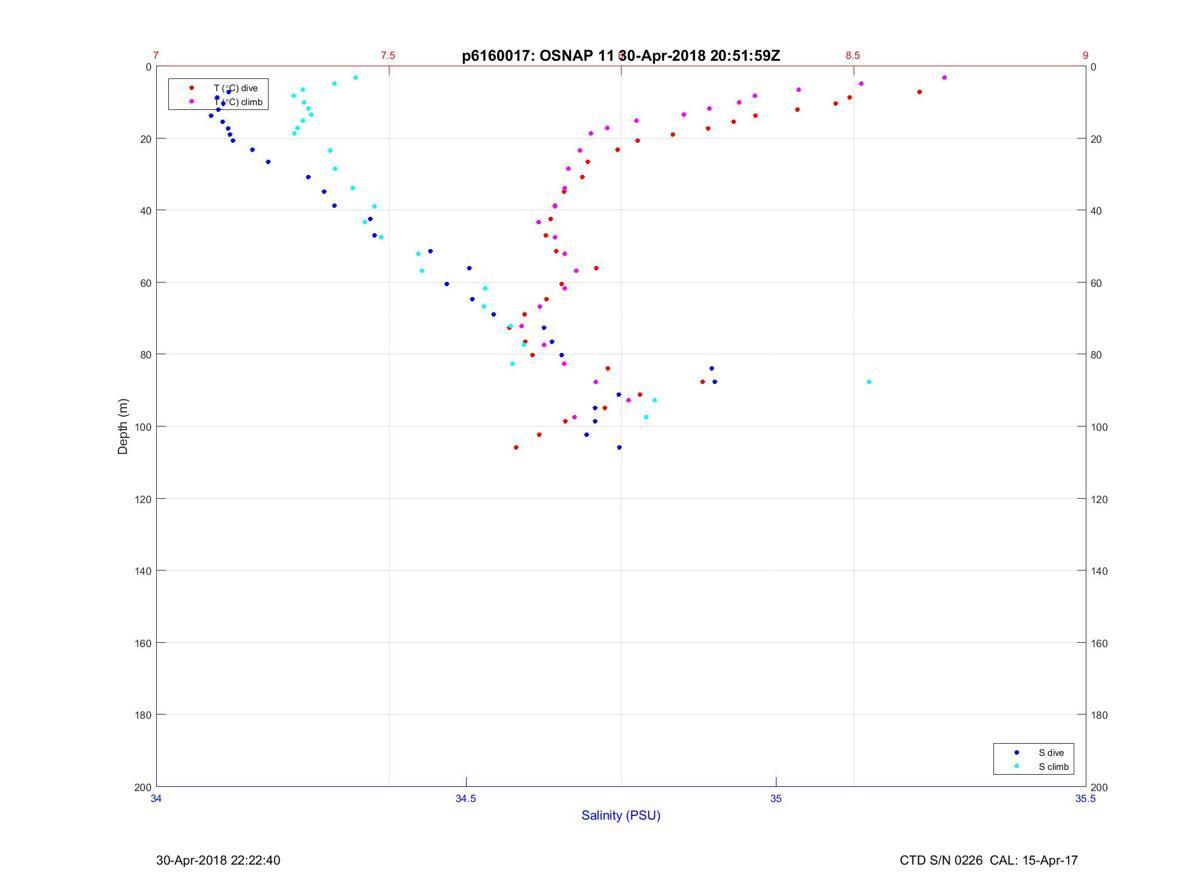The width and height of the screenshot is (1200, 885).
Task: Click the vertical "Depth (m)" axis label
Action: point(124,427)
